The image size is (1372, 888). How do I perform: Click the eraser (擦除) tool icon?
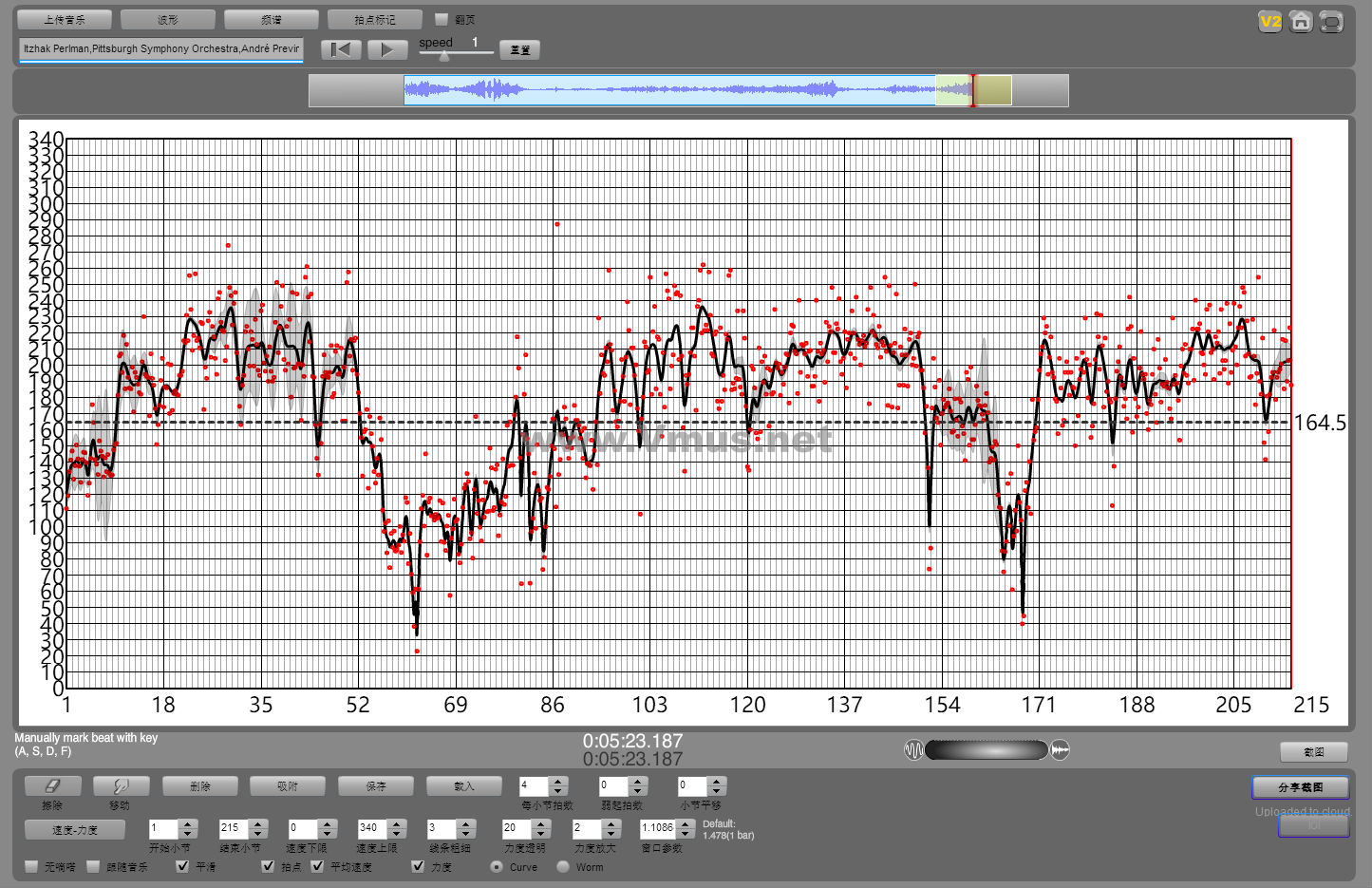tap(52, 786)
